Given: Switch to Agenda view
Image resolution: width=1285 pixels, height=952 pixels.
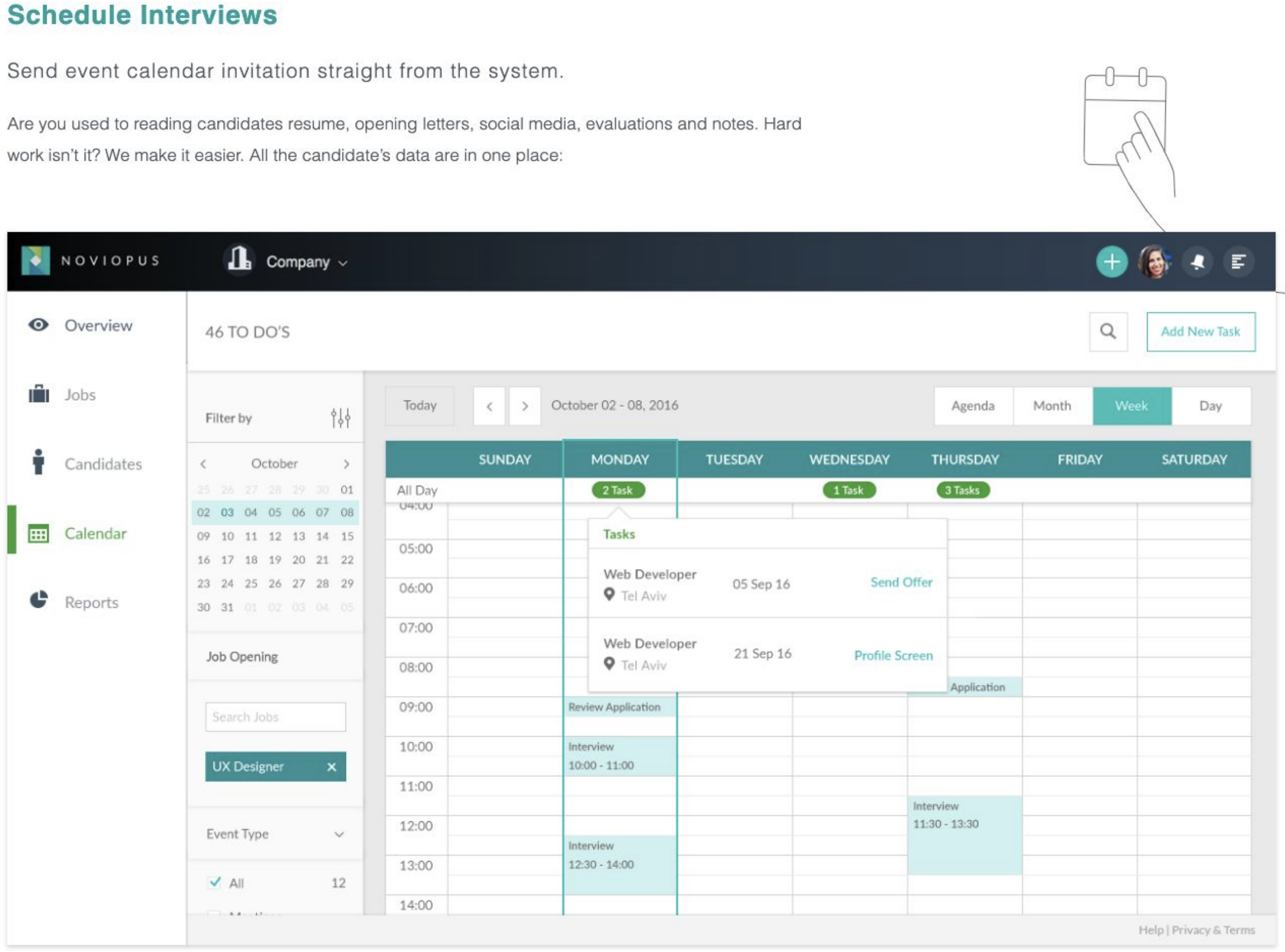Looking at the screenshot, I should coord(973,406).
